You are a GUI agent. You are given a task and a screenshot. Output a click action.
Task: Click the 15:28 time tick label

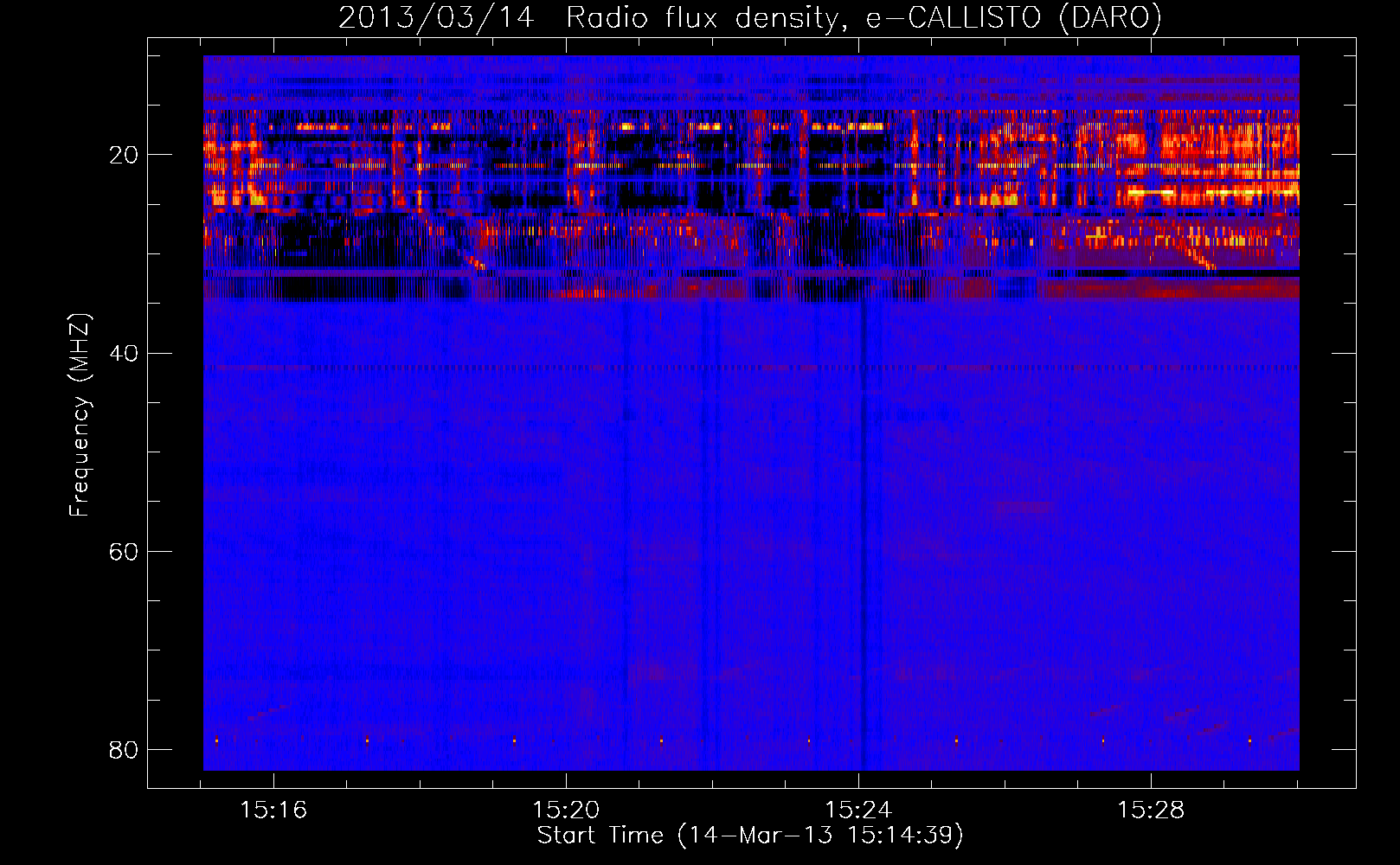click(x=1151, y=811)
